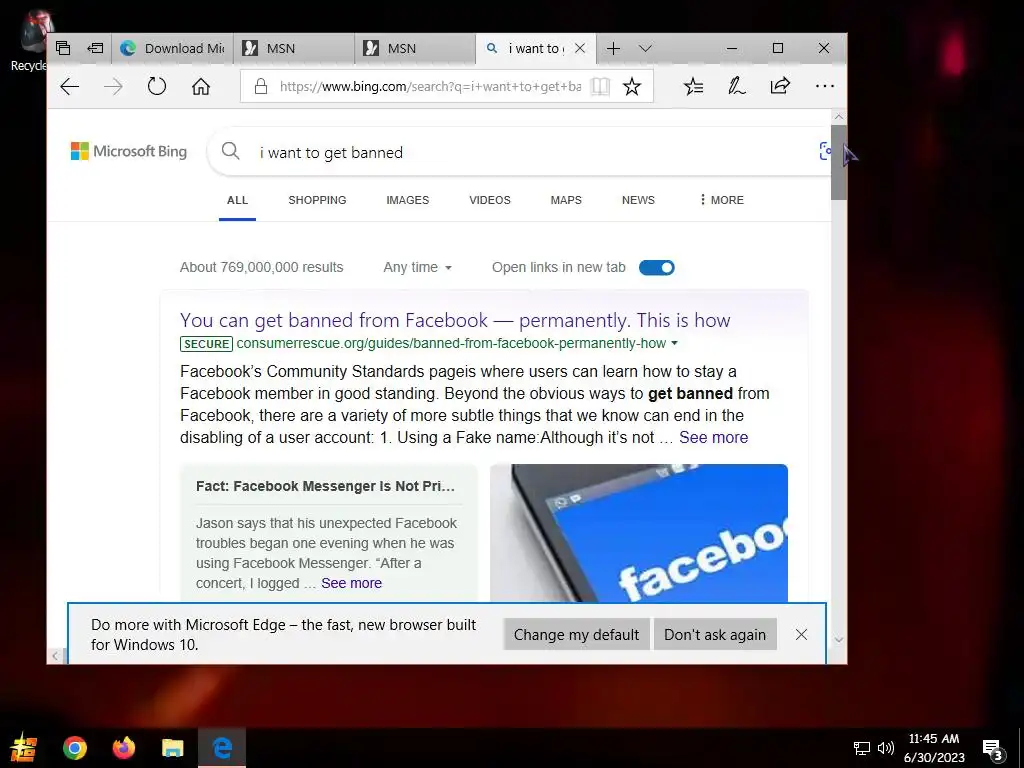Open File Explorer from the taskbar
1024x768 pixels.
172,748
